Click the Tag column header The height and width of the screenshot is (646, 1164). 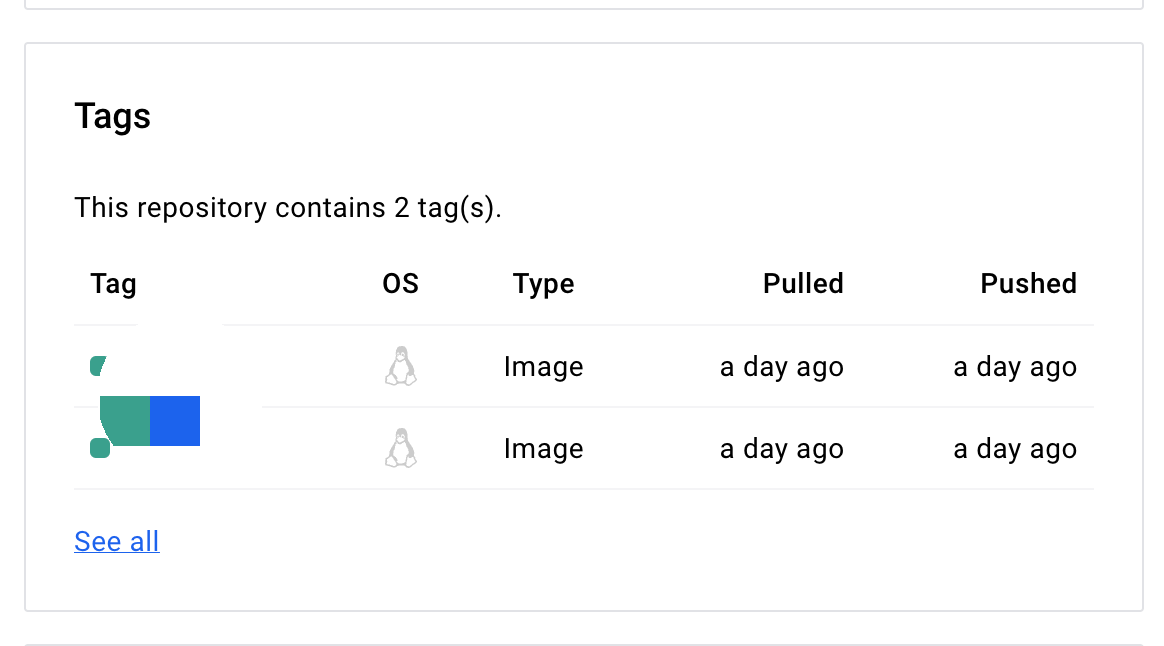tap(114, 284)
